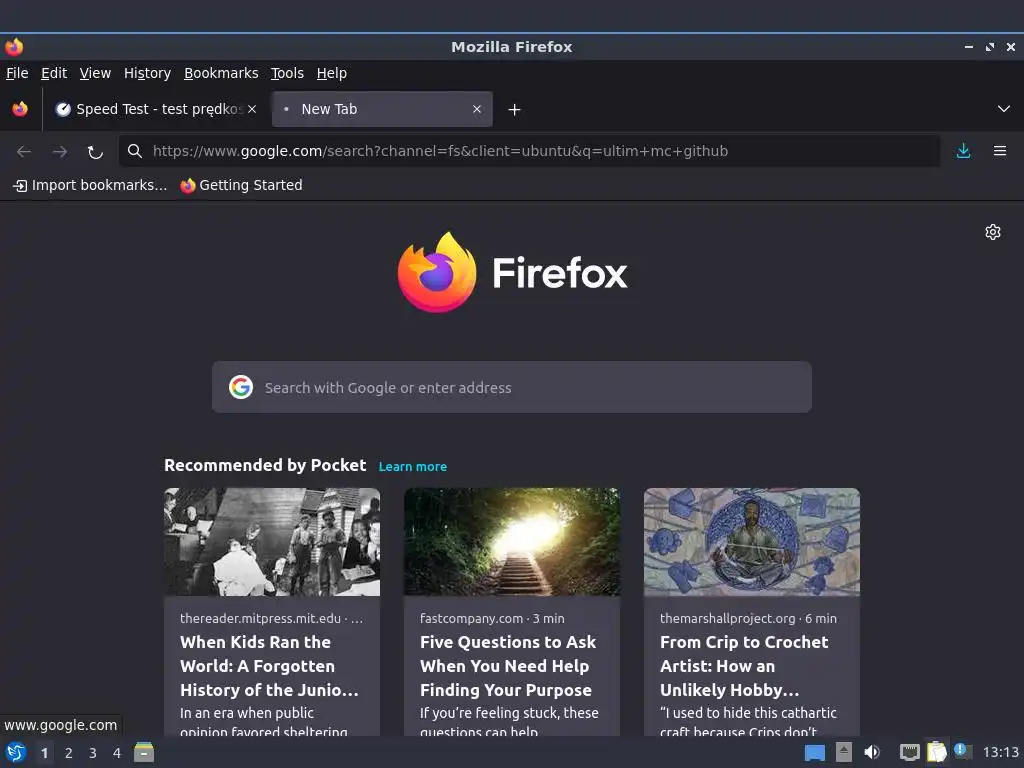Click Search with Google input box

(512, 387)
